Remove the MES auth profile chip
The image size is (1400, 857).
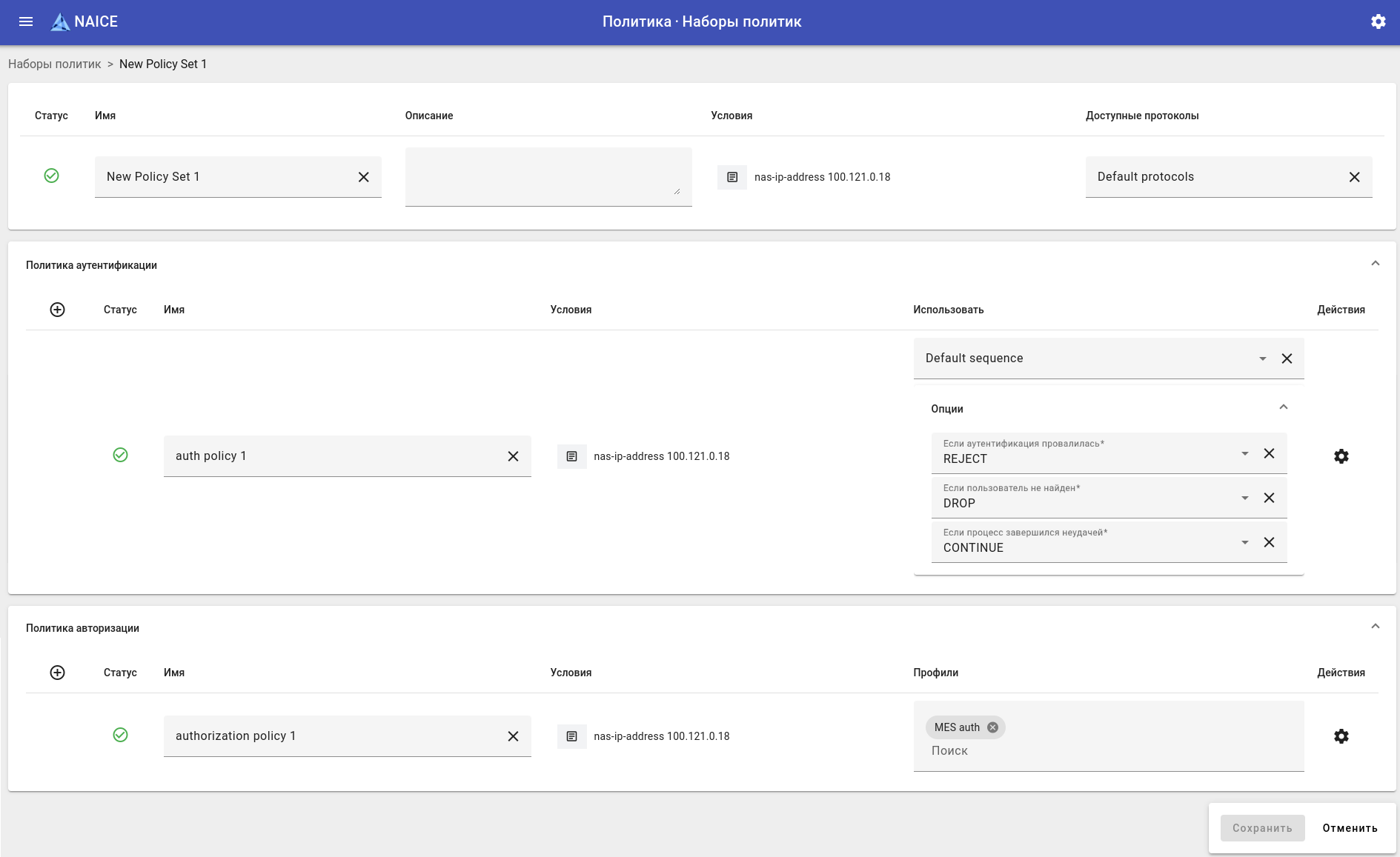pos(992,727)
